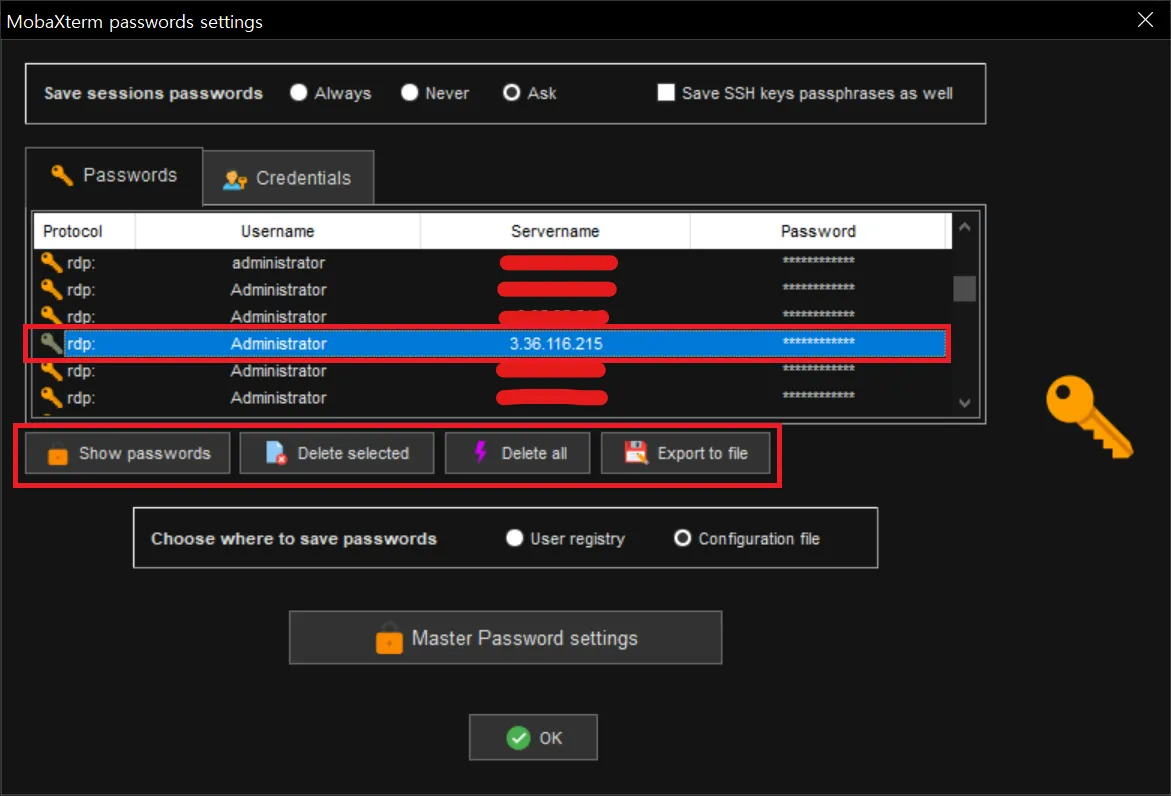Click the password list scrollbar thumb
This screenshot has width=1171, height=796.
[965, 289]
